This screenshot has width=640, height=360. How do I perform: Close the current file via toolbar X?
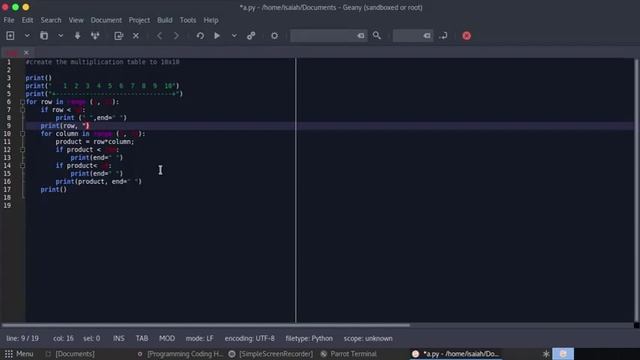coord(136,36)
